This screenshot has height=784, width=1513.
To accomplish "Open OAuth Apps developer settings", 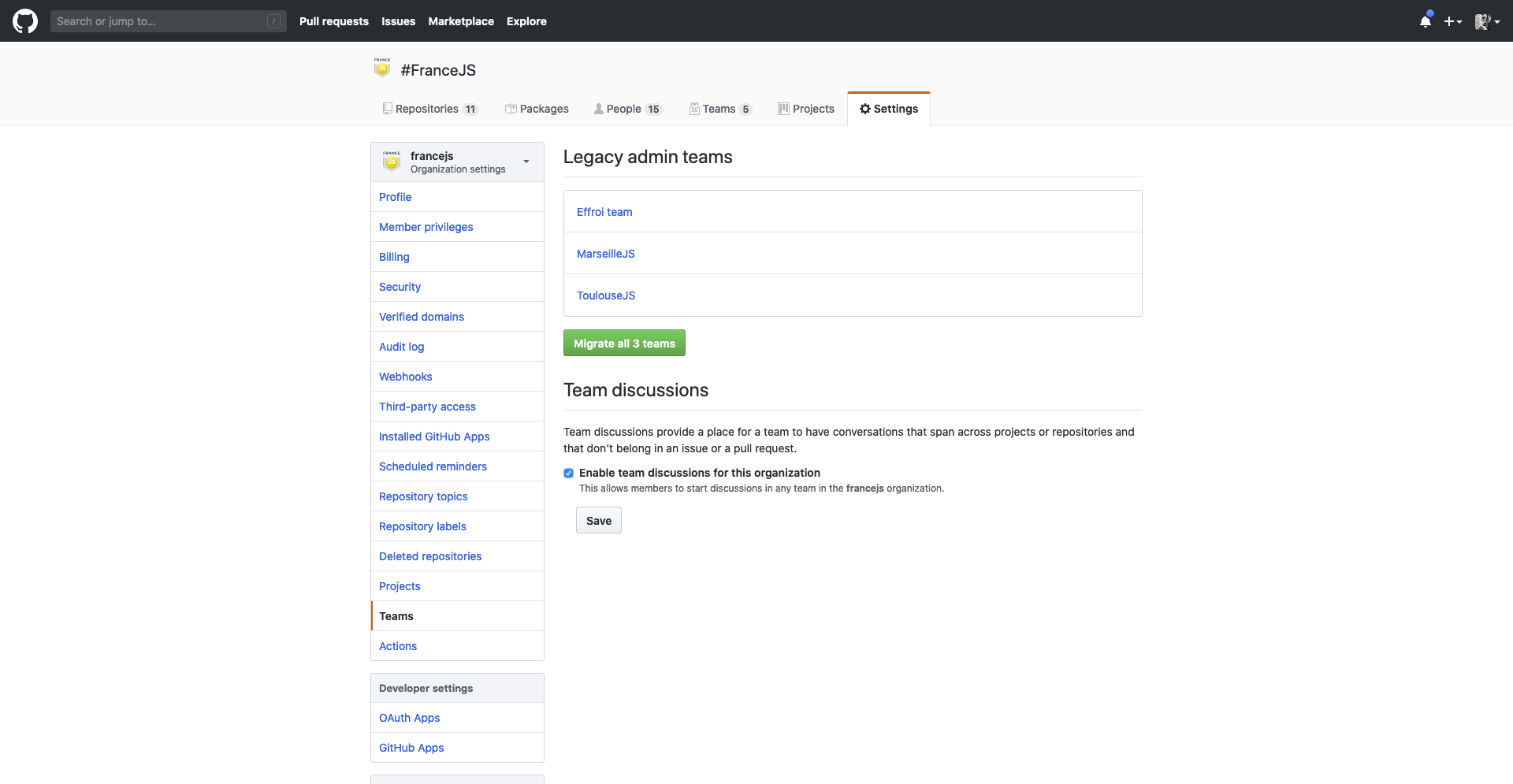I will [457, 718].
